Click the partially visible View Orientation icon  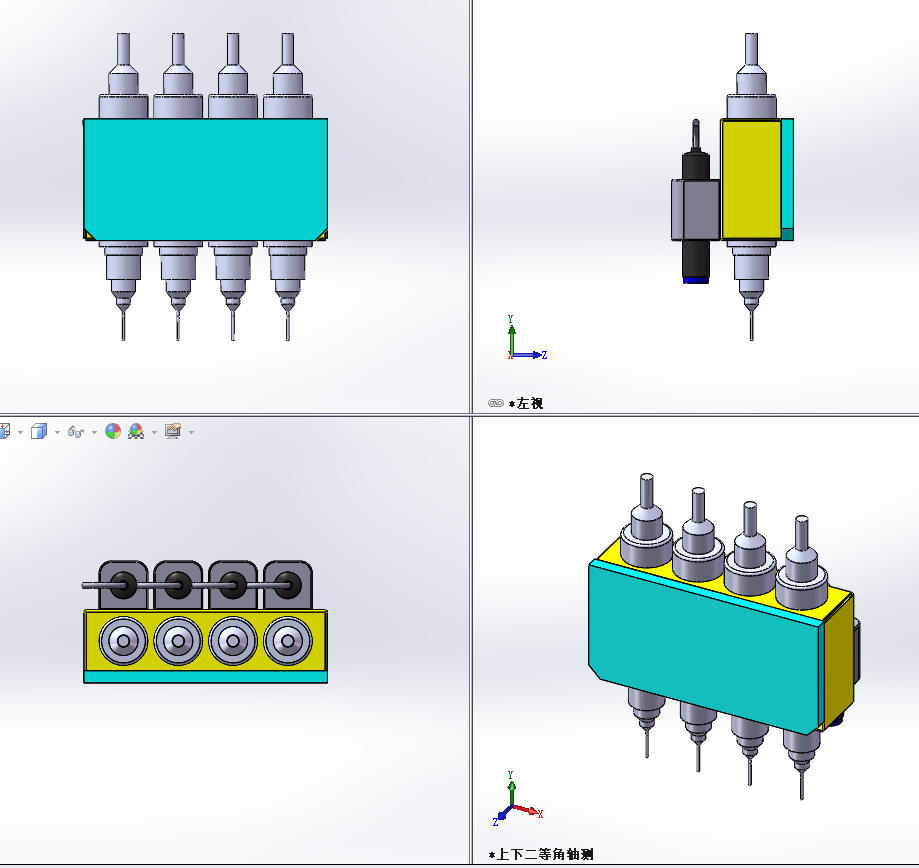pos(5,432)
